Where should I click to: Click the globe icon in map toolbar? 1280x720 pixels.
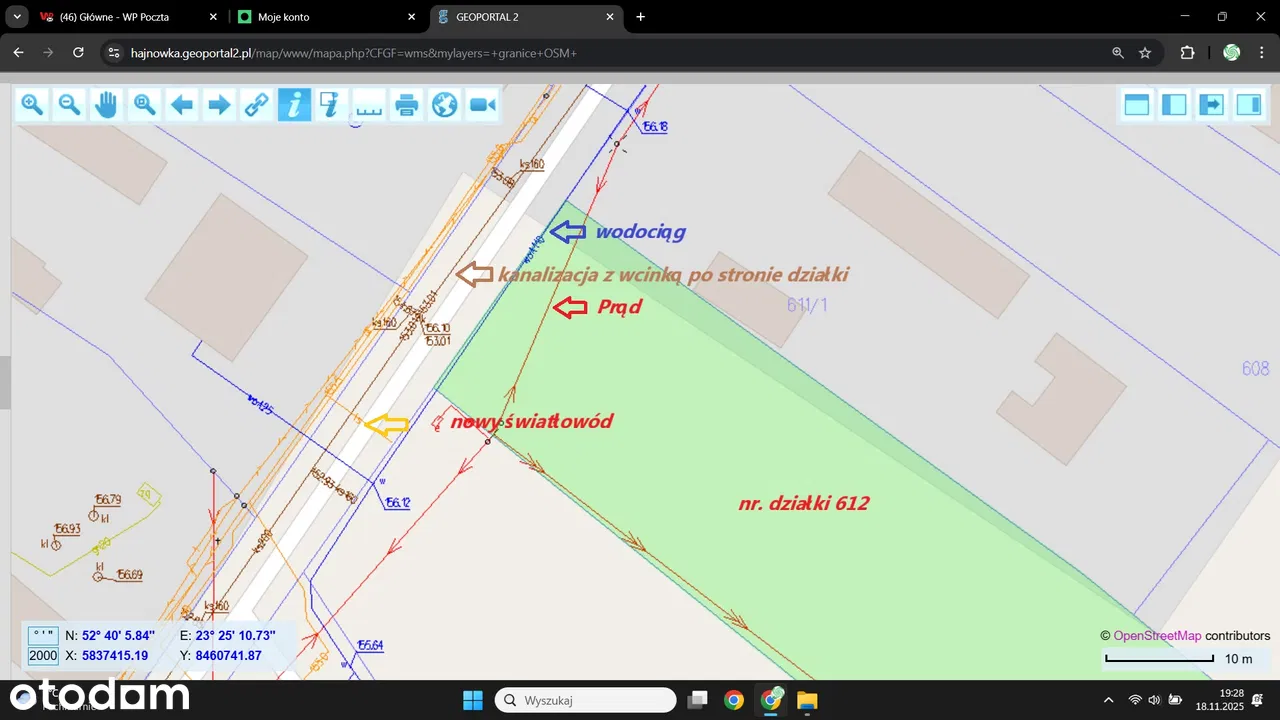[444, 104]
